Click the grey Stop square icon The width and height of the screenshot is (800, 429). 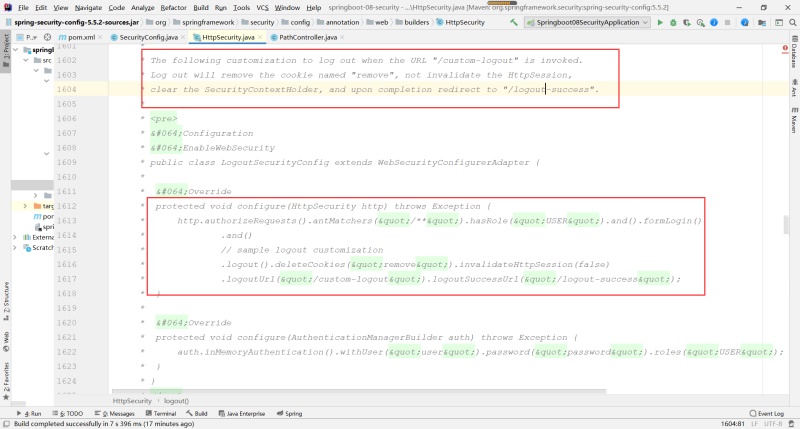(728, 22)
